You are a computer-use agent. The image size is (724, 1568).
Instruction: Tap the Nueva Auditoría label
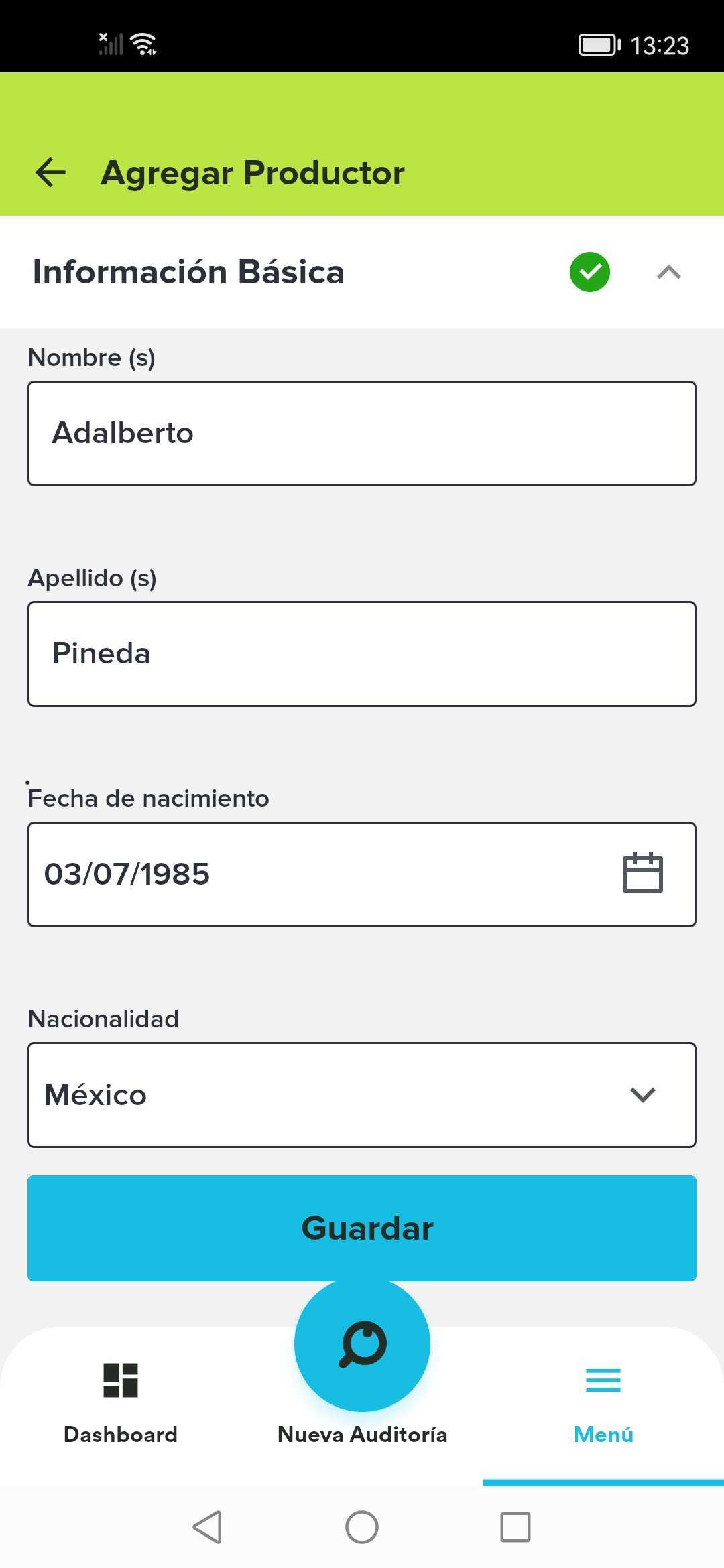click(362, 1435)
